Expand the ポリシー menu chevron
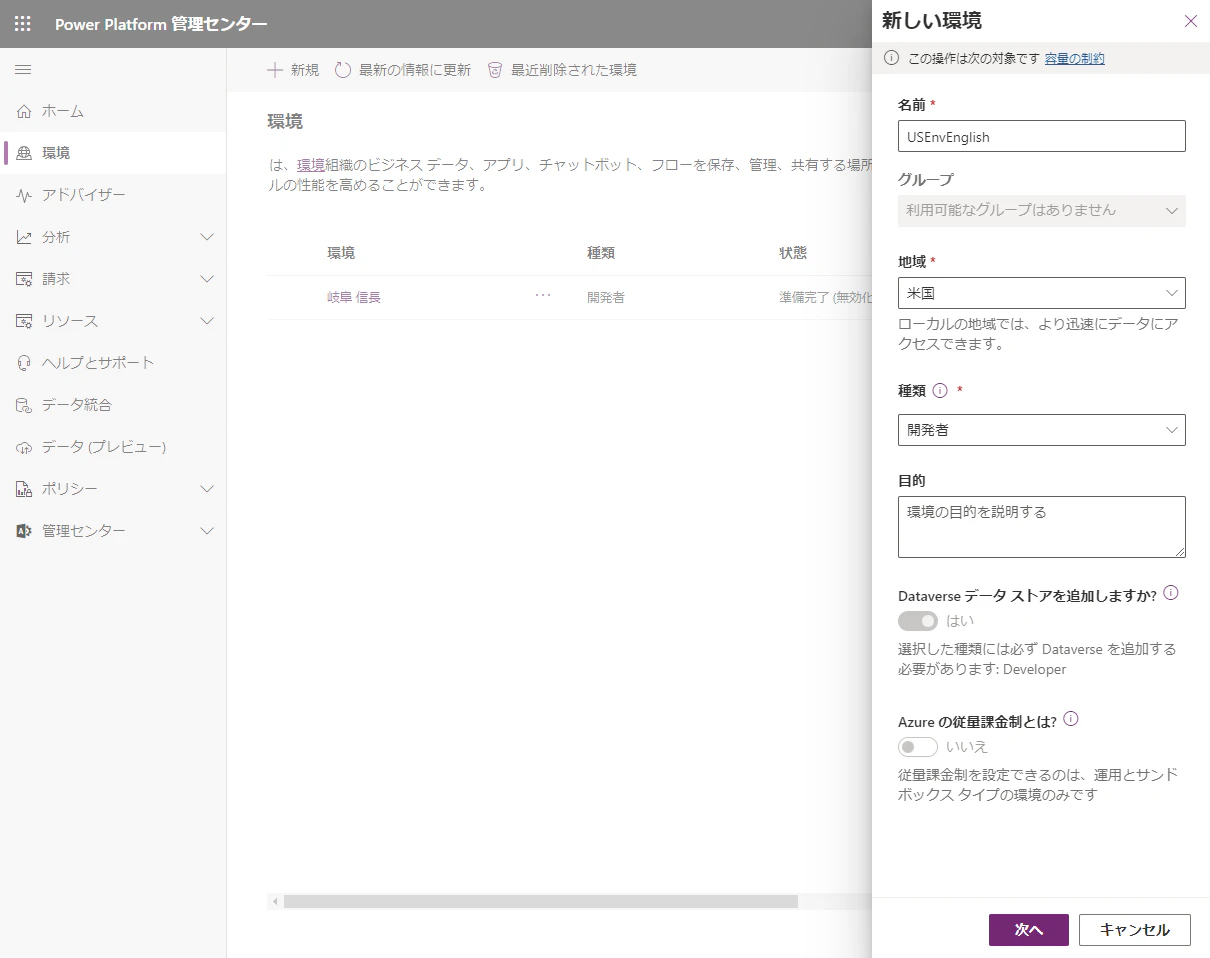 pos(207,489)
